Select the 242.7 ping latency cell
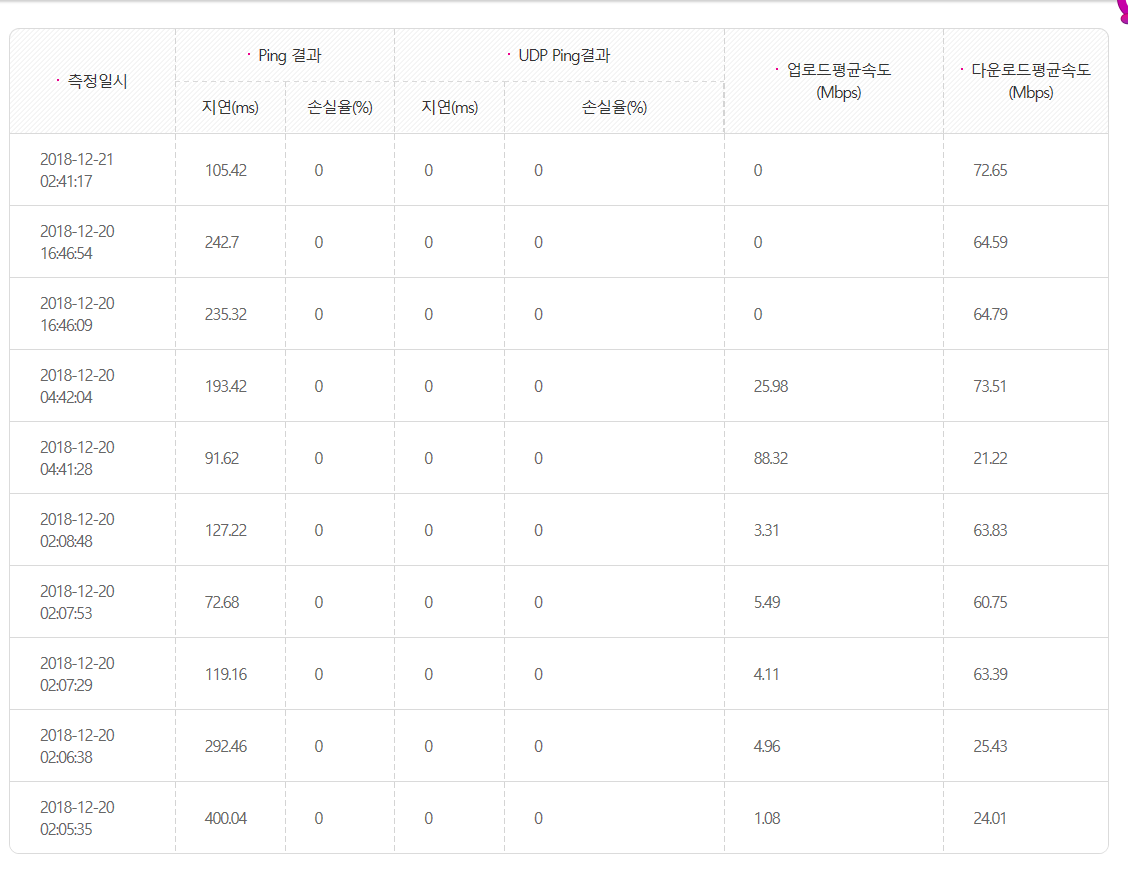The width and height of the screenshot is (1128, 869). [222, 242]
